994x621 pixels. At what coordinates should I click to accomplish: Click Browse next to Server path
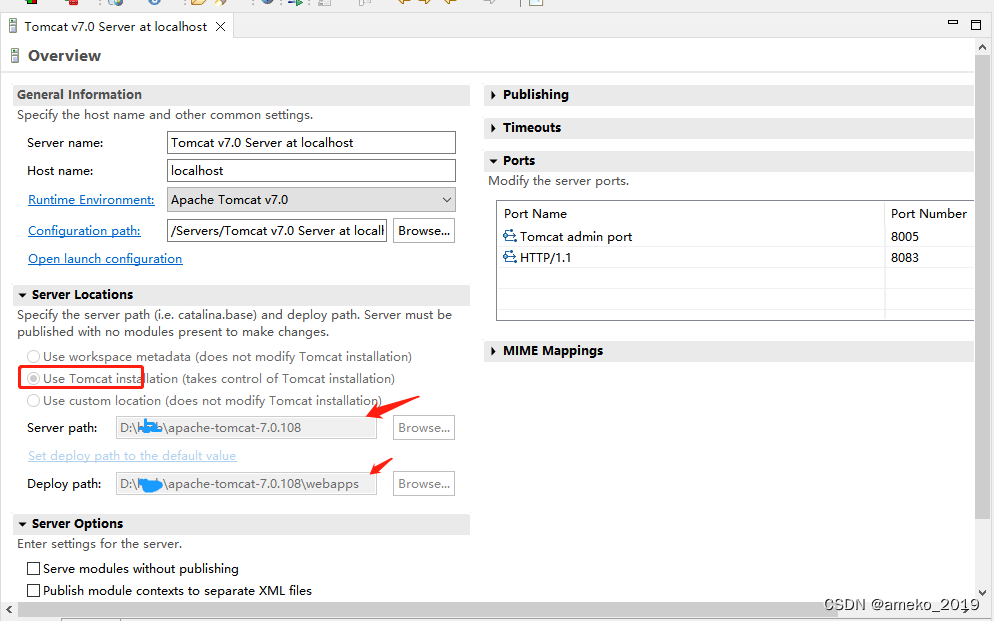[x=424, y=428]
